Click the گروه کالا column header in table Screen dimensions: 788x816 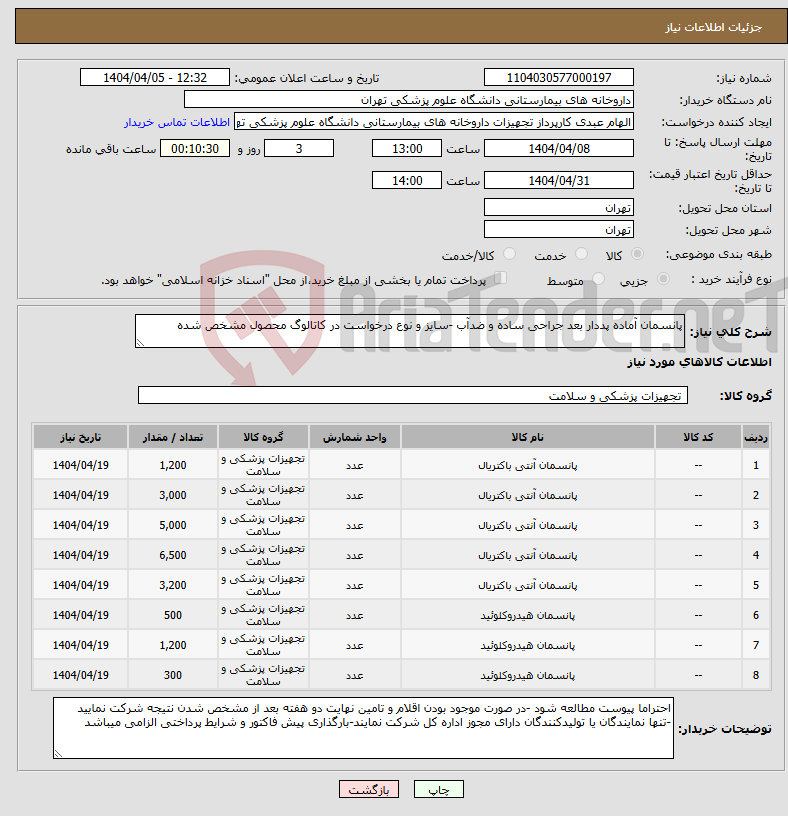[x=263, y=437]
